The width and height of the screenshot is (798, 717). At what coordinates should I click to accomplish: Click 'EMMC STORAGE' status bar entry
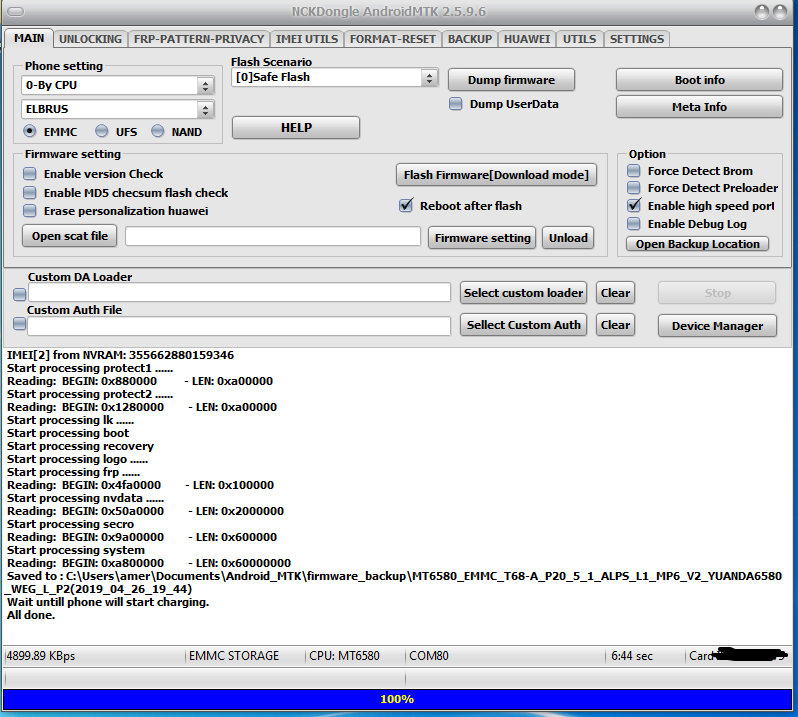[234, 656]
